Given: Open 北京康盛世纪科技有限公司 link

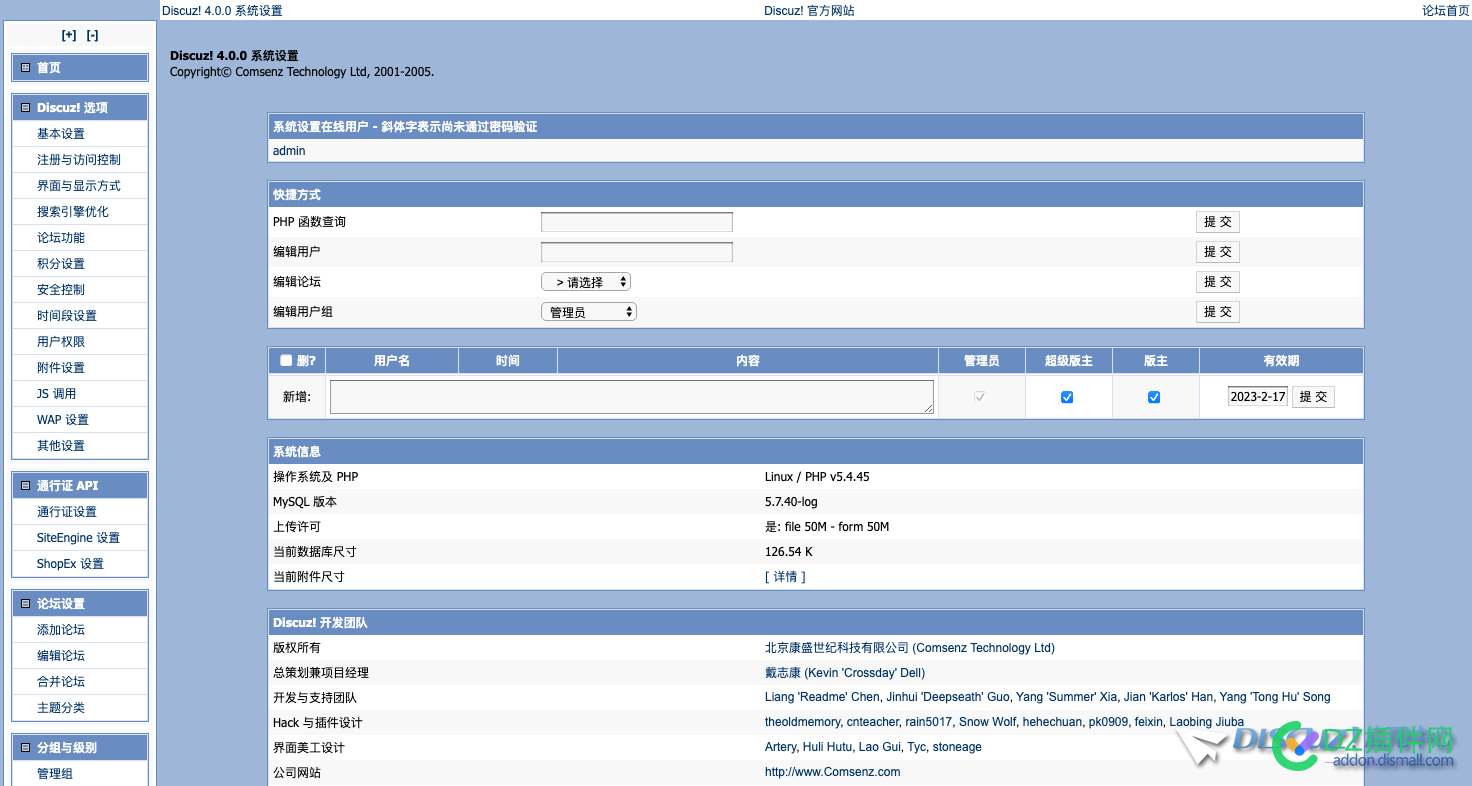Looking at the screenshot, I should click(x=910, y=648).
